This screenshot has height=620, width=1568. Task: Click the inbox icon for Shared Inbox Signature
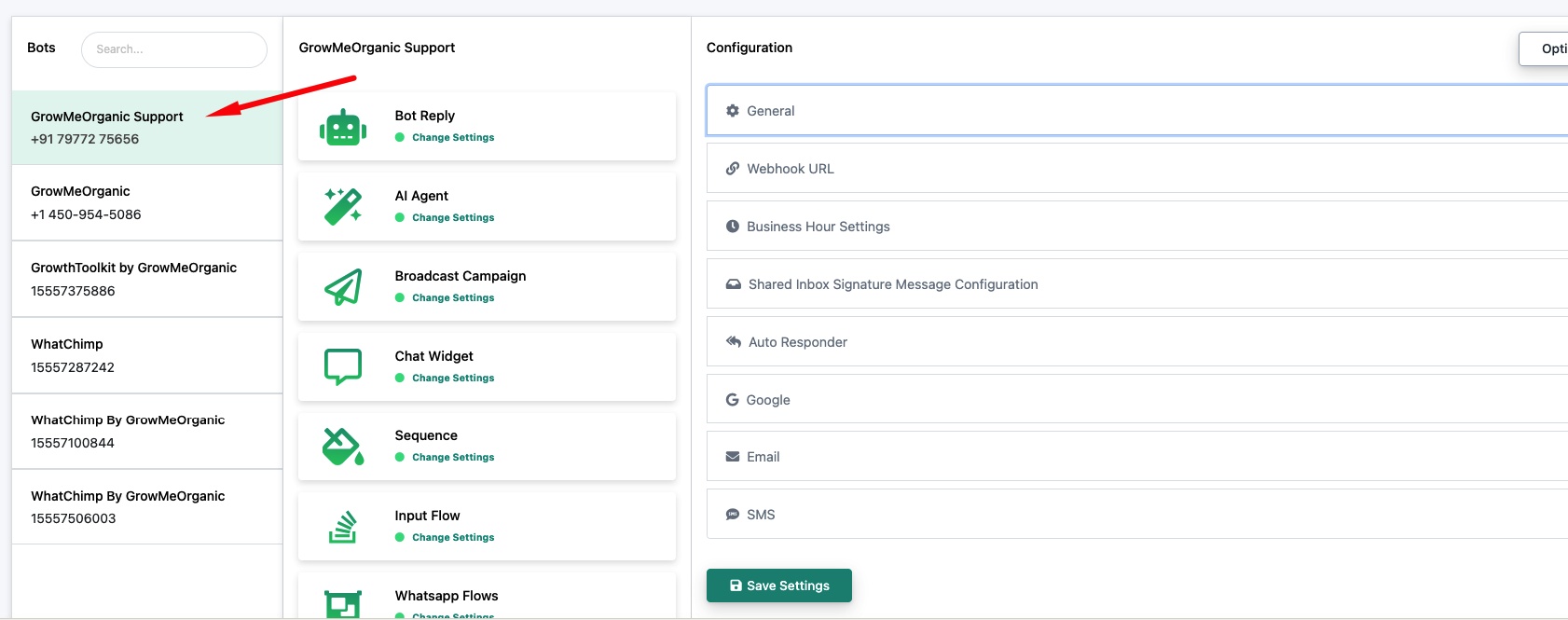tap(734, 284)
